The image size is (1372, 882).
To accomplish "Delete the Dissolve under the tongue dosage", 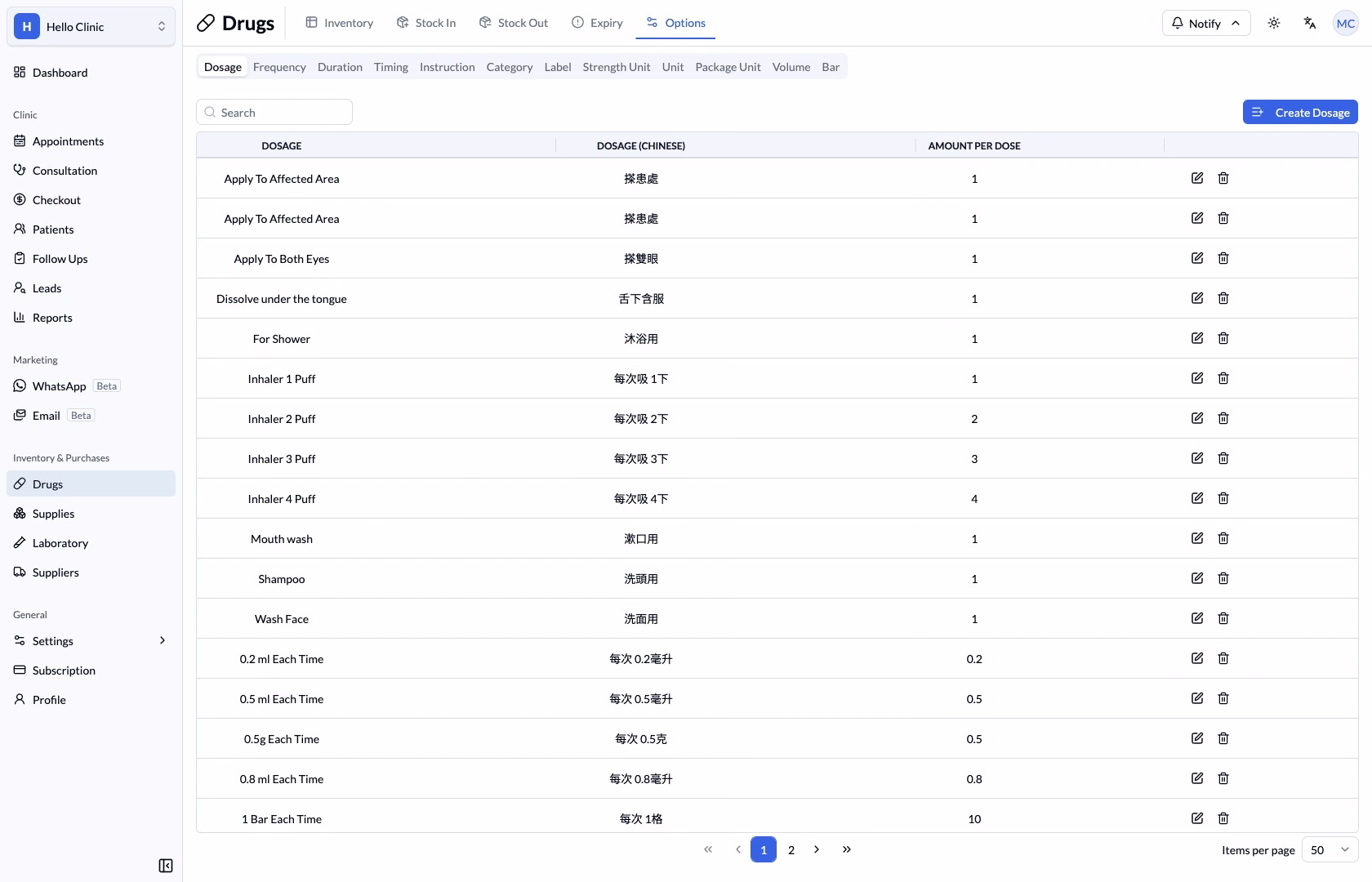I will tap(1223, 298).
